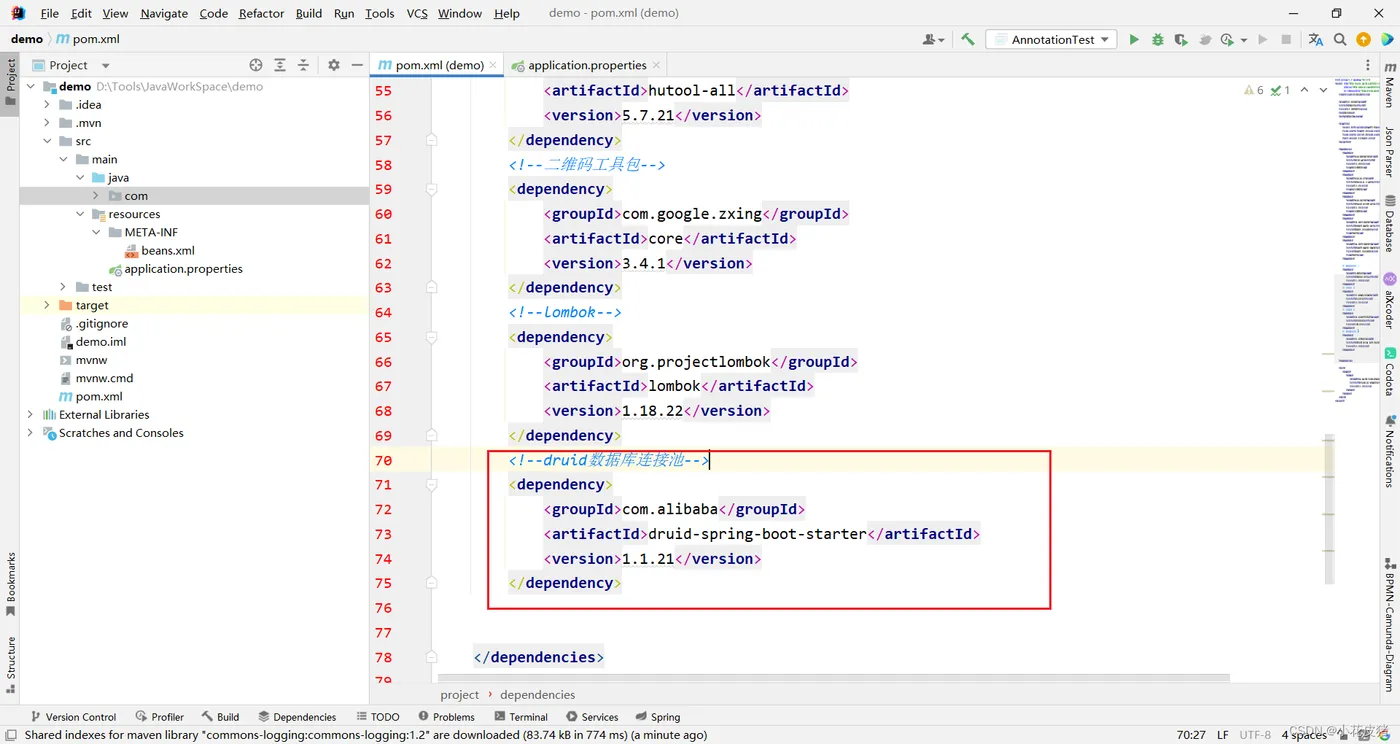Open the translate icon in the toolbar

(1316, 40)
